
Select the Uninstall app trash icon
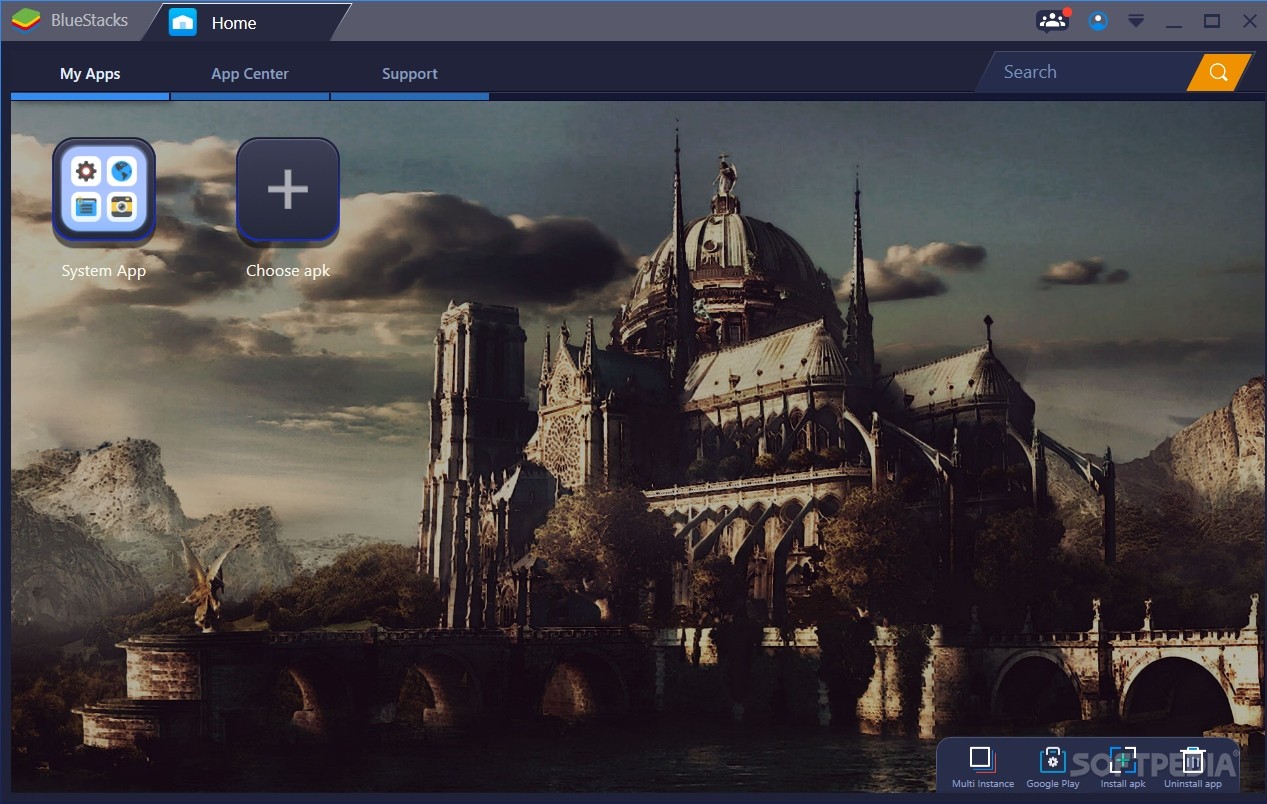pyautogui.click(x=1192, y=760)
